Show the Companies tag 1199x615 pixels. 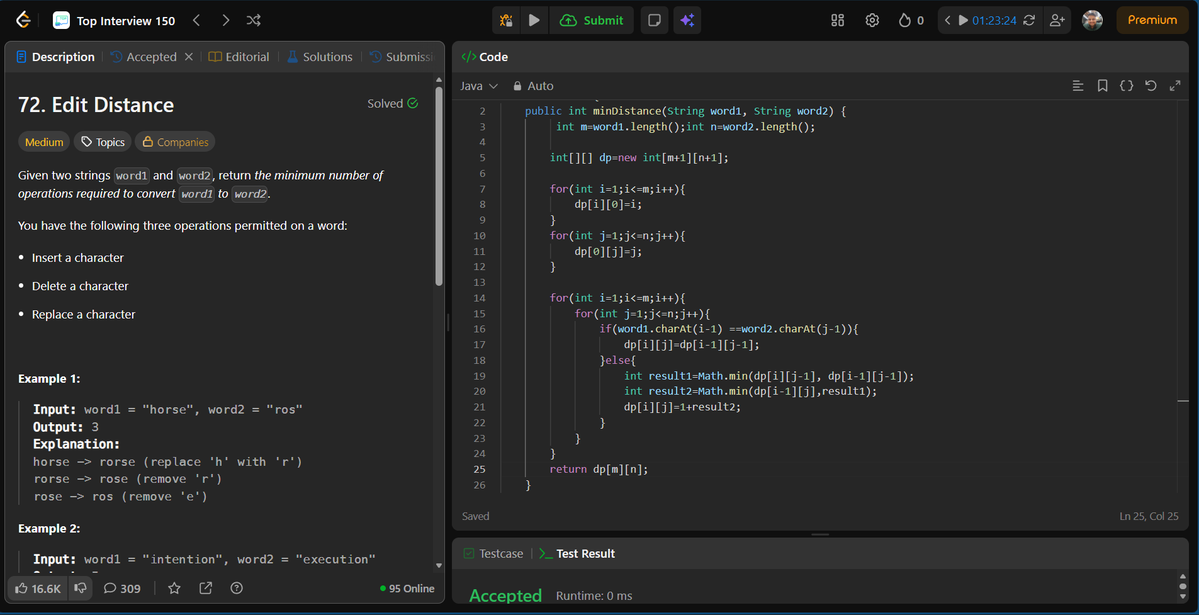(x=175, y=142)
